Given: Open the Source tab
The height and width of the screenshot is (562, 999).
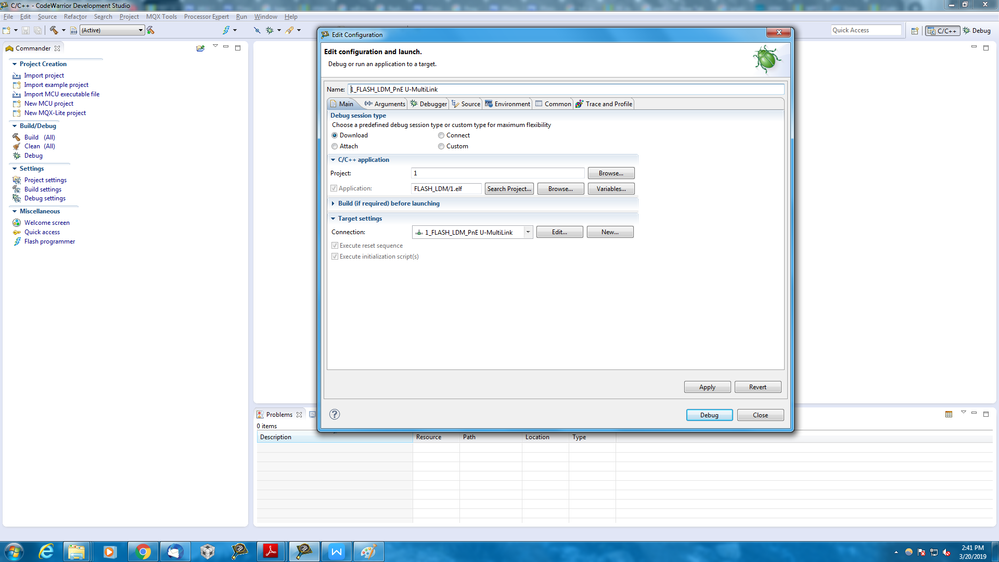Looking at the screenshot, I should 466,104.
